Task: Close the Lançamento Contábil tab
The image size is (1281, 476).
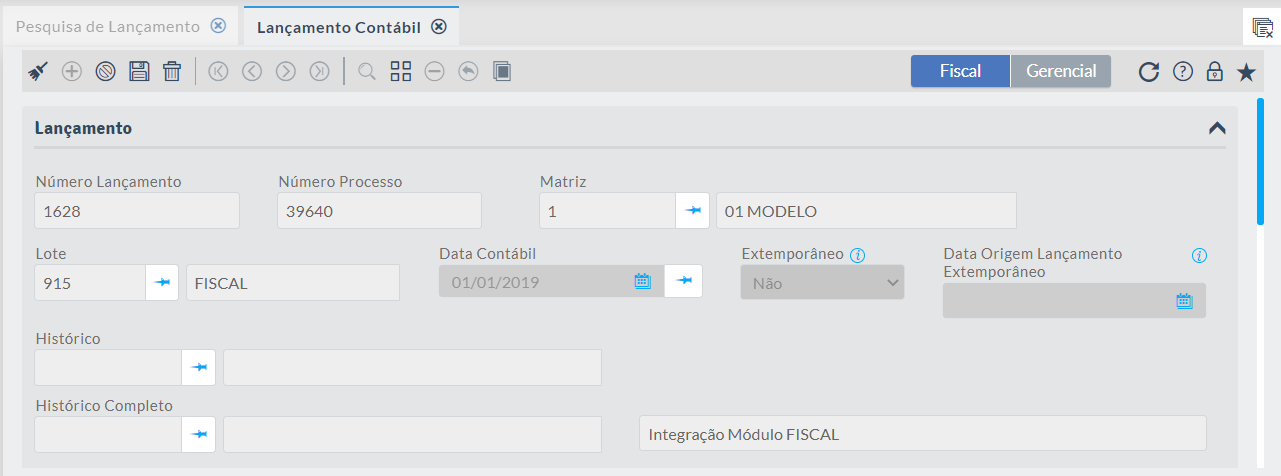Action: tap(438, 27)
